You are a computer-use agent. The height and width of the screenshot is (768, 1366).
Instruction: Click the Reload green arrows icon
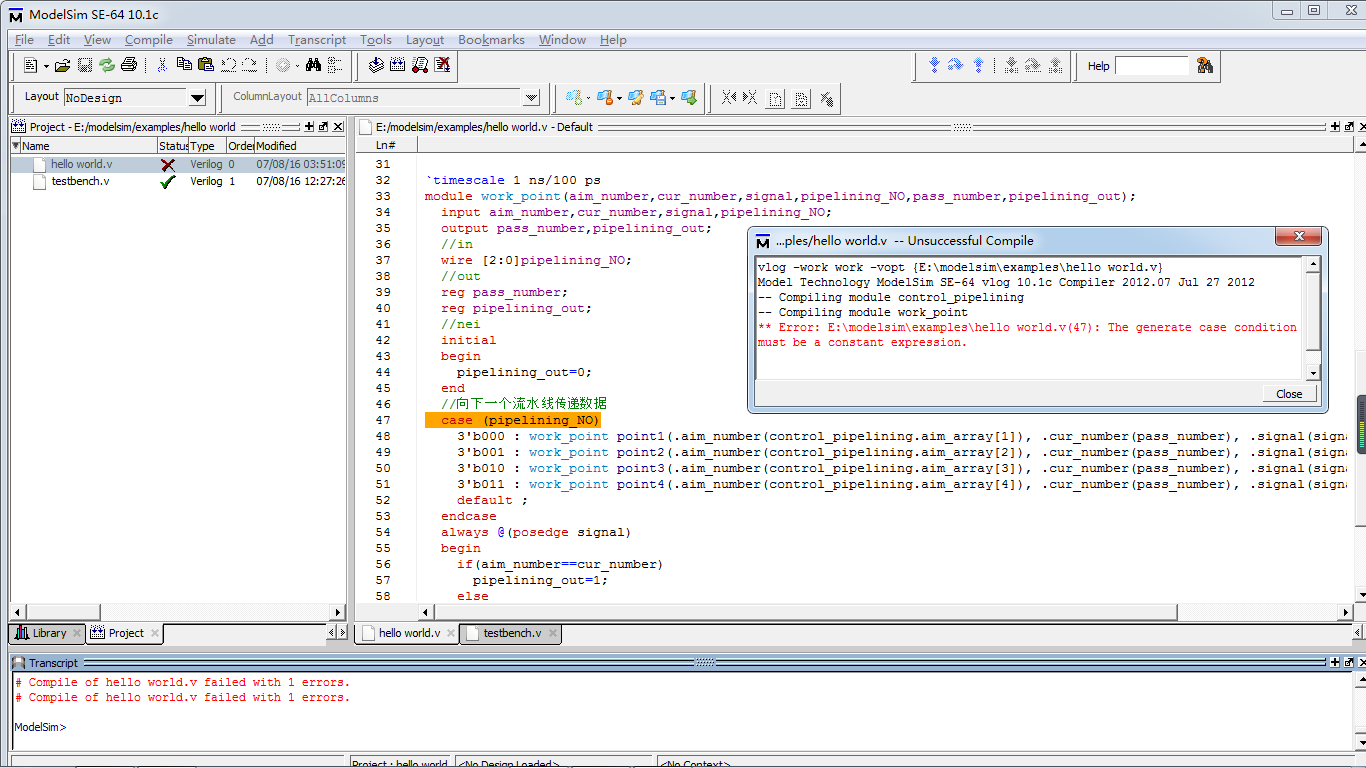point(107,66)
